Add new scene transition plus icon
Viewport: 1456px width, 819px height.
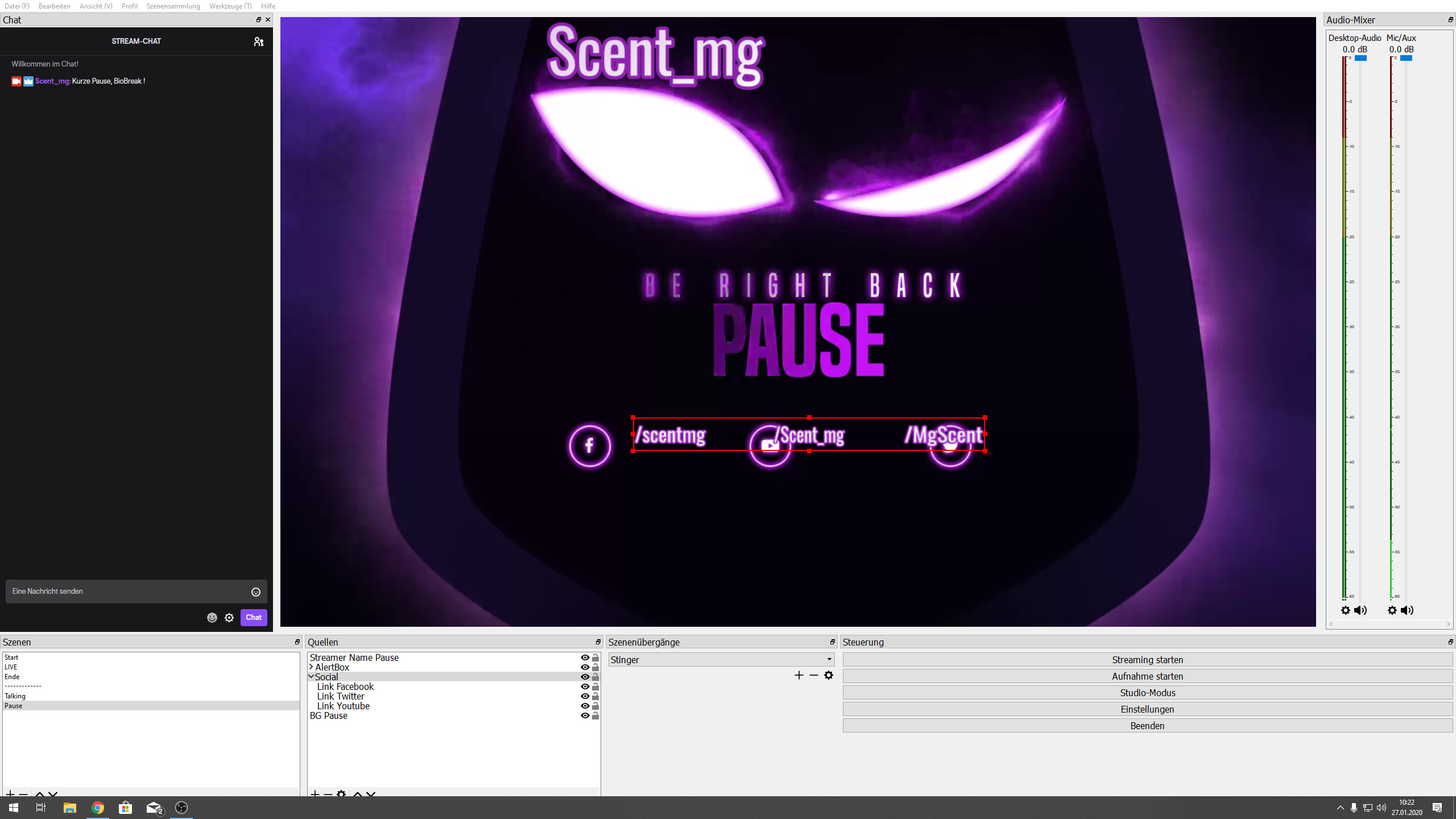click(799, 675)
